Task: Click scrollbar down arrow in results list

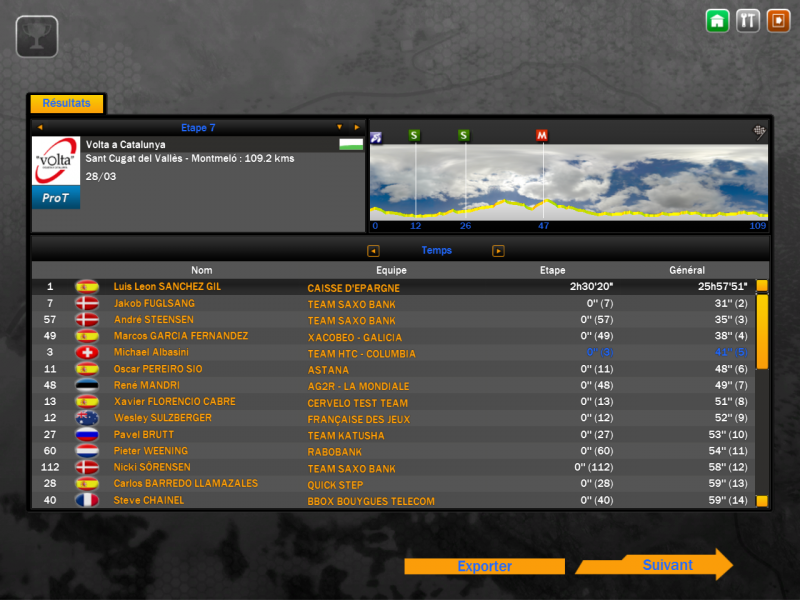Action: click(x=762, y=501)
